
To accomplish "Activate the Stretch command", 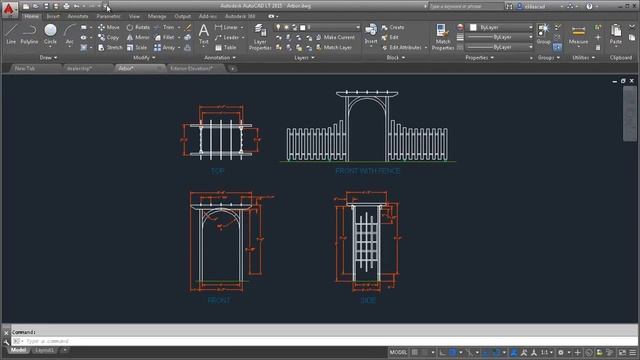I will pos(110,48).
